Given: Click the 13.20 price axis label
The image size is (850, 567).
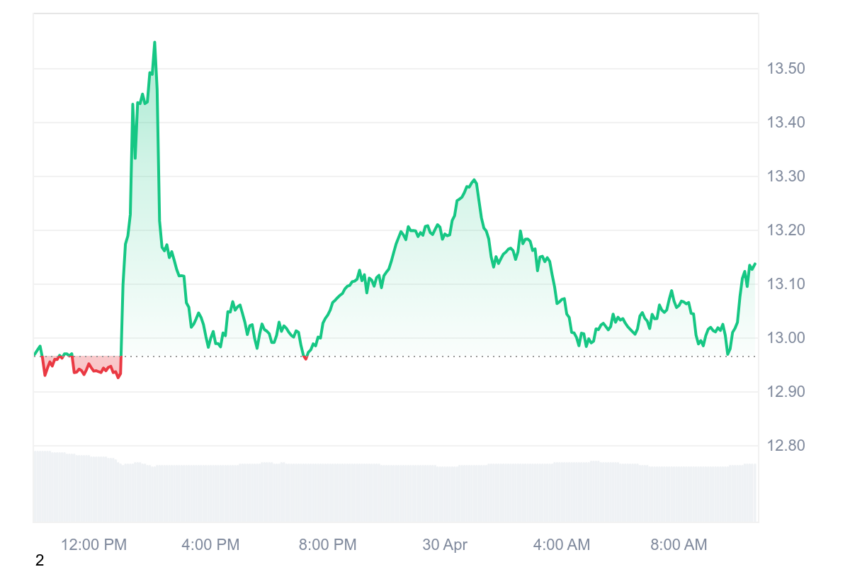Looking at the screenshot, I should [785, 230].
